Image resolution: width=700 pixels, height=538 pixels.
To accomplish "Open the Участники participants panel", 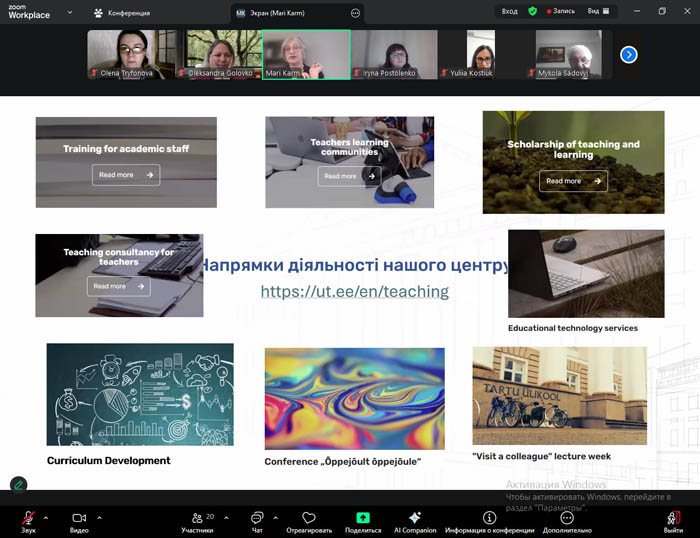I will pos(196,517).
